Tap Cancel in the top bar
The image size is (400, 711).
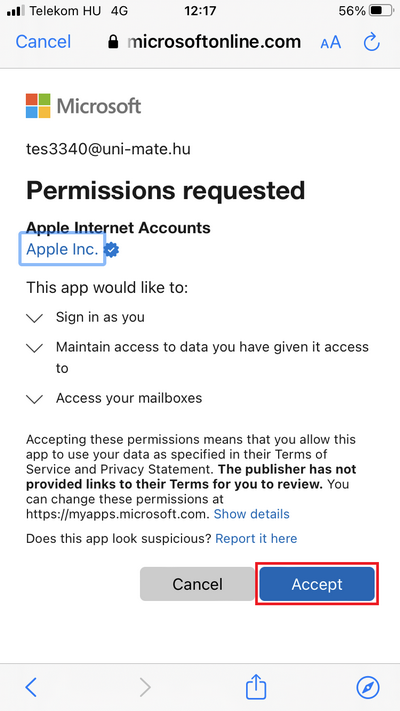43,42
